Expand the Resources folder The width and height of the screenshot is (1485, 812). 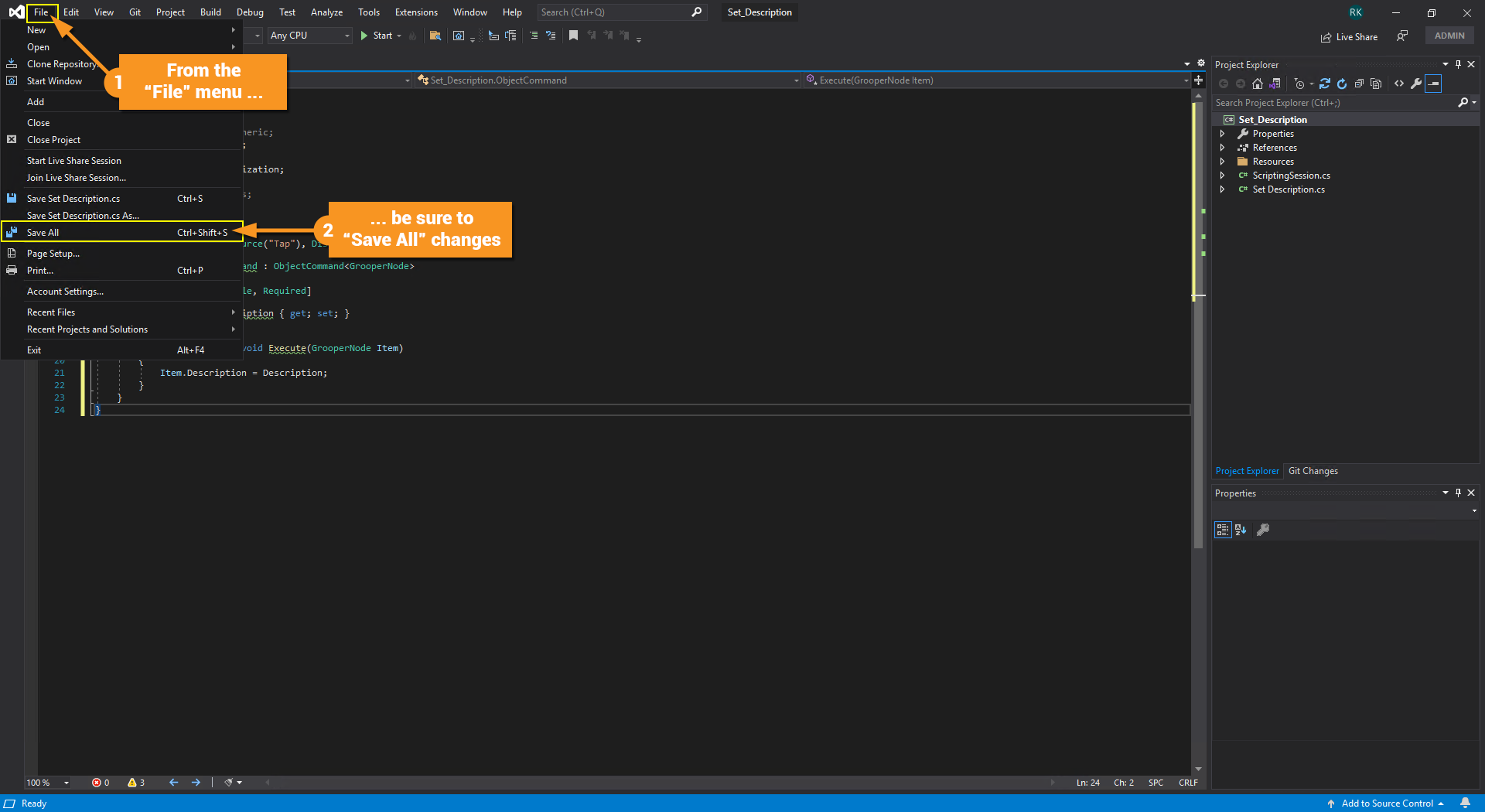1222,162
